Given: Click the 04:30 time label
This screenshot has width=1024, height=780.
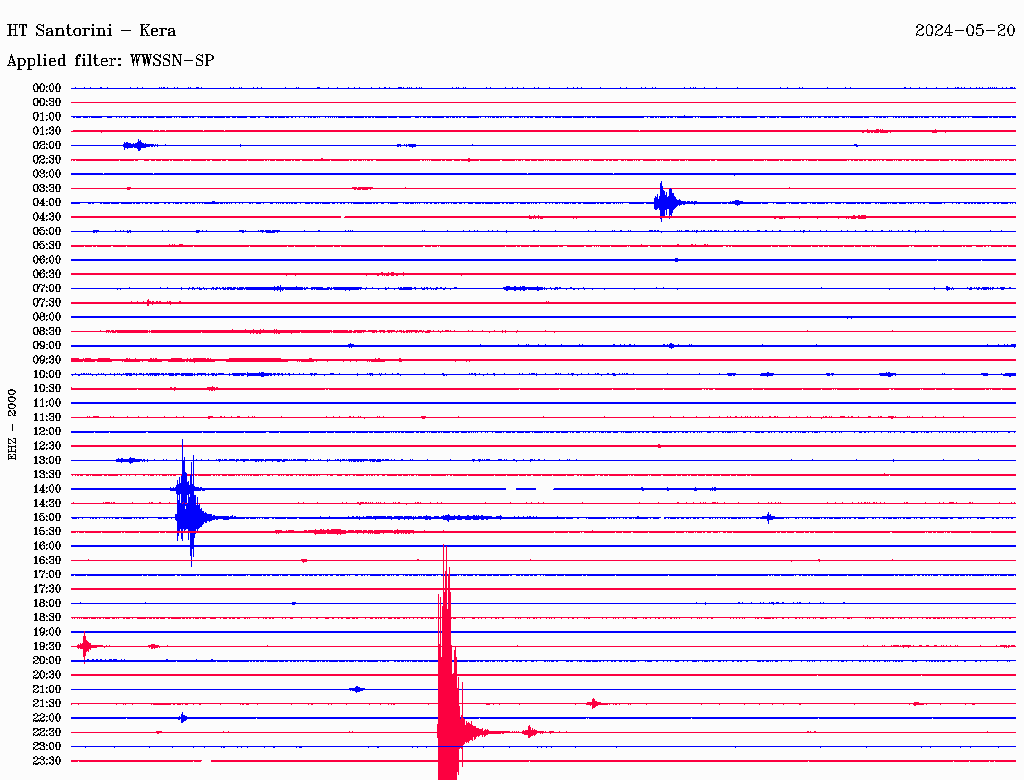Looking at the screenshot, I should tap(47, 217).
